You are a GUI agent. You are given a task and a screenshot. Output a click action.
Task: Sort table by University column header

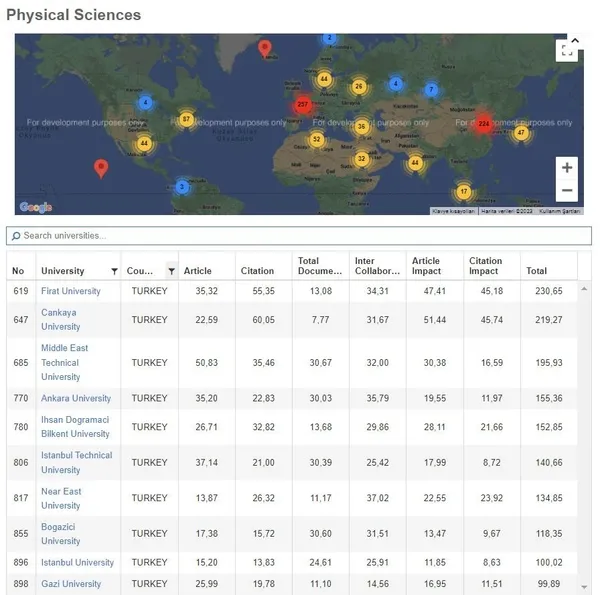tap(63, 271)
